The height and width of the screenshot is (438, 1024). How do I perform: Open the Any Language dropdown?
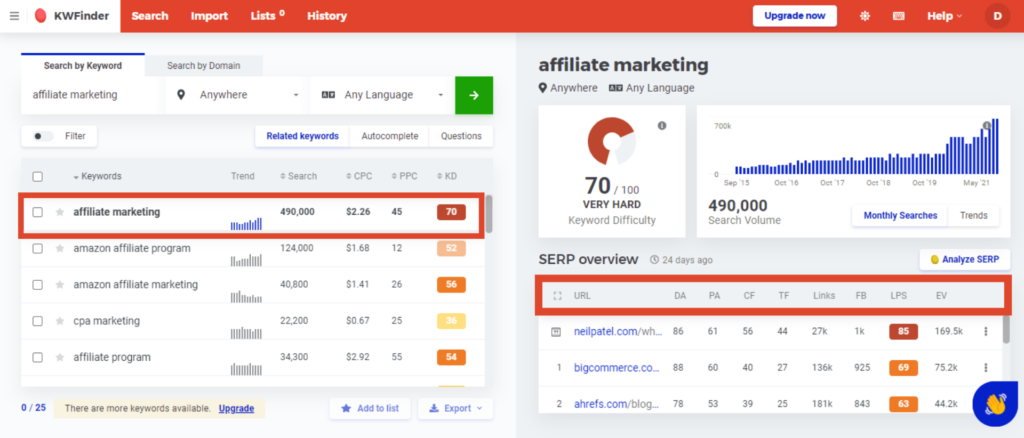[x=382, y=95]
